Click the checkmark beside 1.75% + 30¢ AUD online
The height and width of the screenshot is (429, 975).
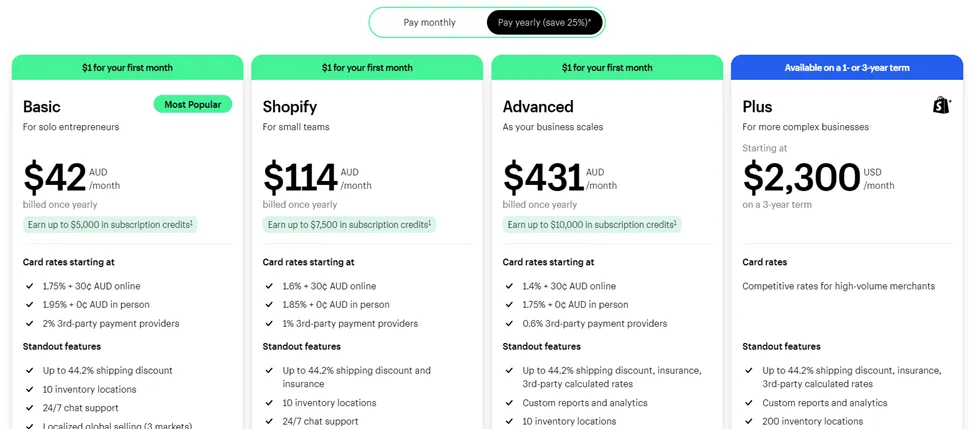point(30,286)
